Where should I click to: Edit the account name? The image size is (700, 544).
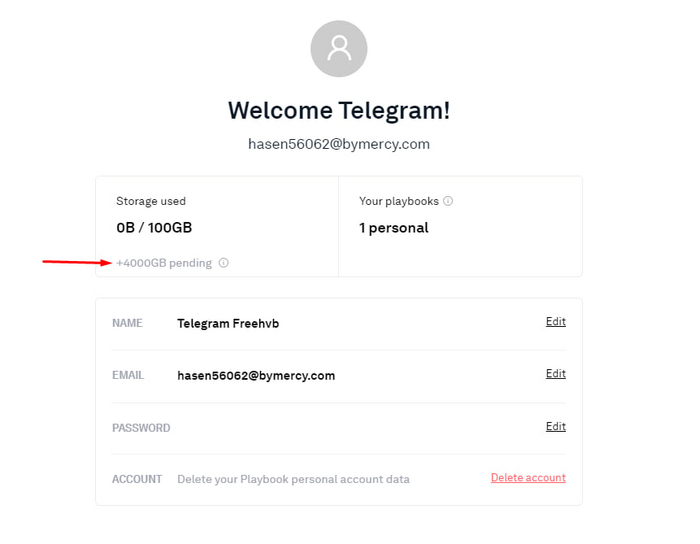pyautogui.click(x=555, y=322)
